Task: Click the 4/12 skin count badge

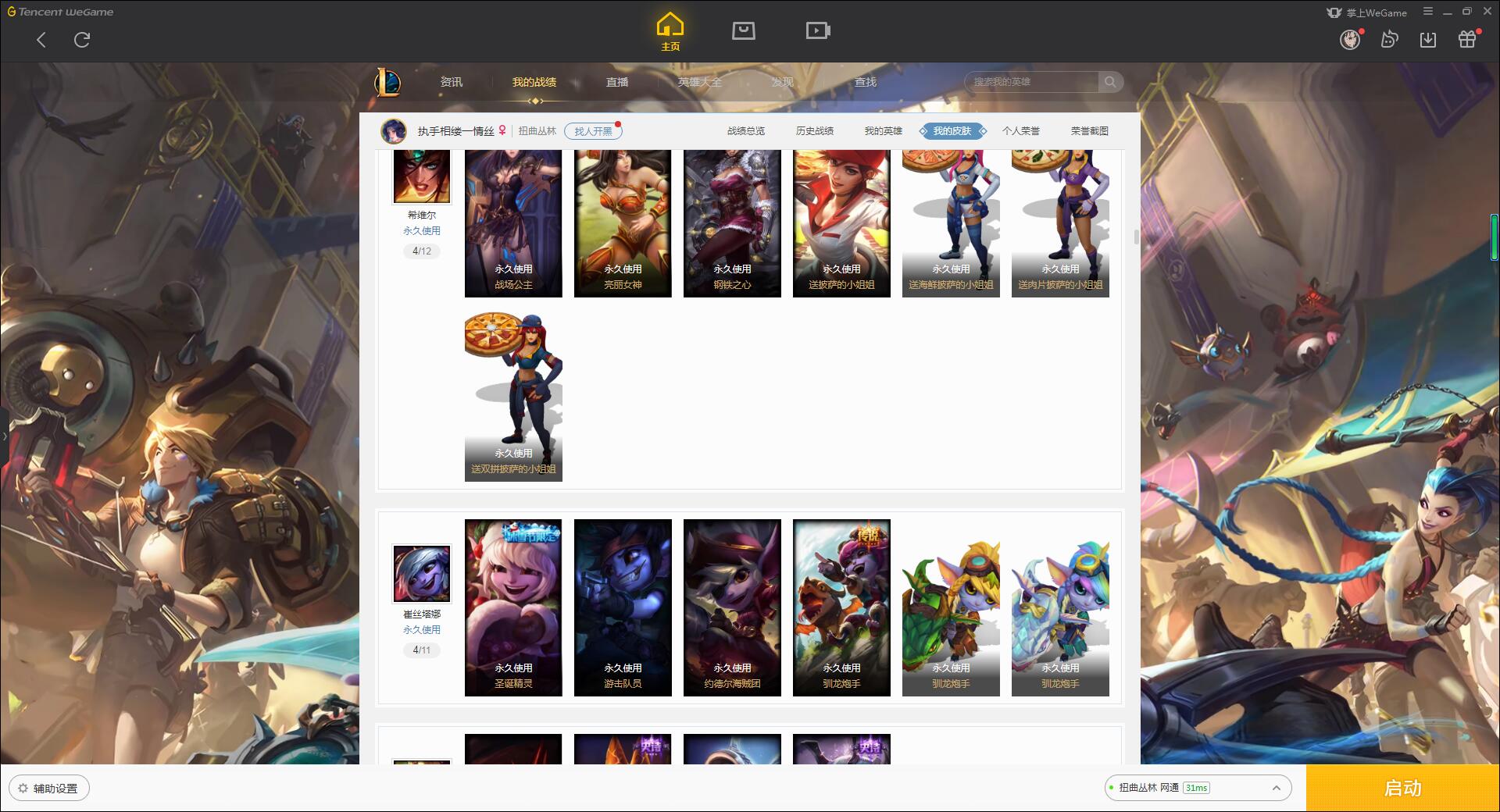Action: (422, 251)
